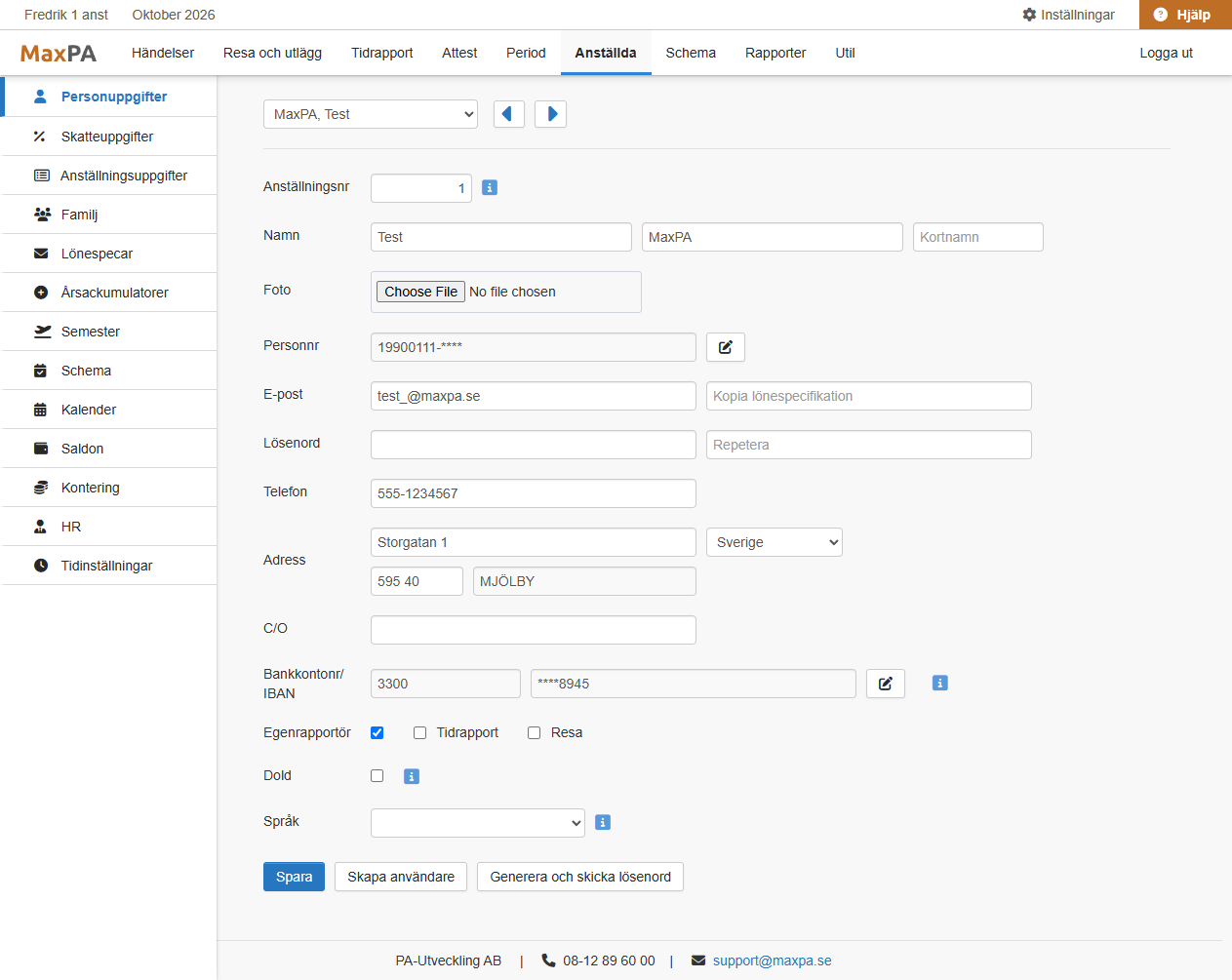Image resolution: width=1232 pixels, height=980 pixels.
Task: Open Kalender section in sidebar
Action: [x=108, y=410]
